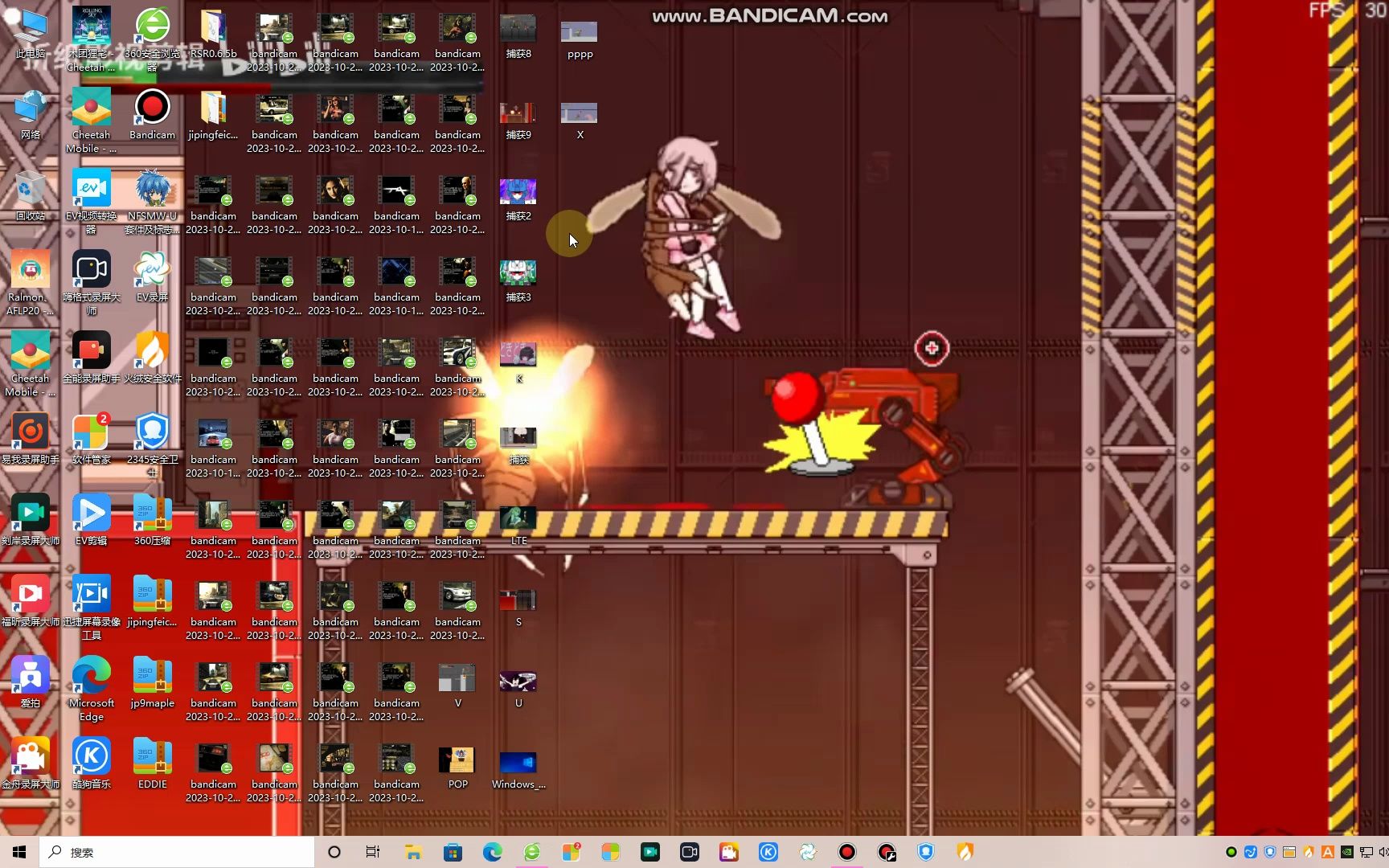Launch 嗨格式录屏大师 shortcut
The width and height of the screenshot is (1389, 868).
[x=91, y=283]
